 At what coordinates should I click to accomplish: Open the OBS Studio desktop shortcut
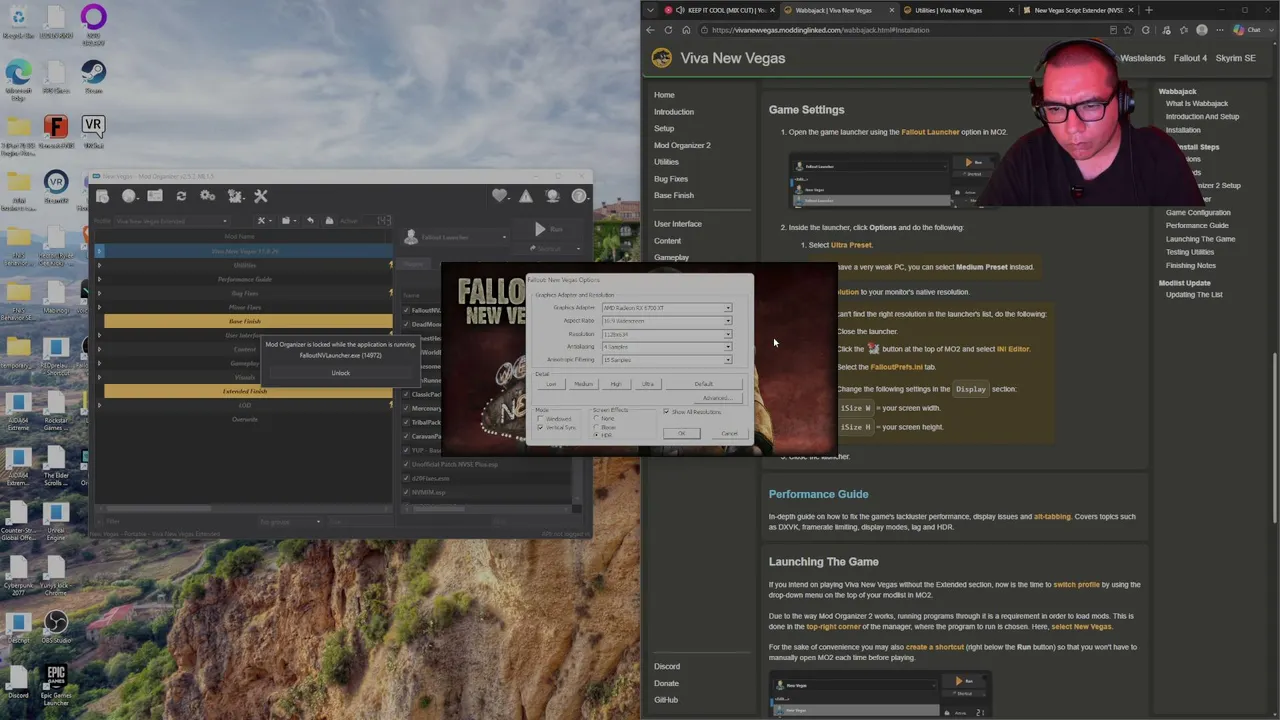[56, 628]
